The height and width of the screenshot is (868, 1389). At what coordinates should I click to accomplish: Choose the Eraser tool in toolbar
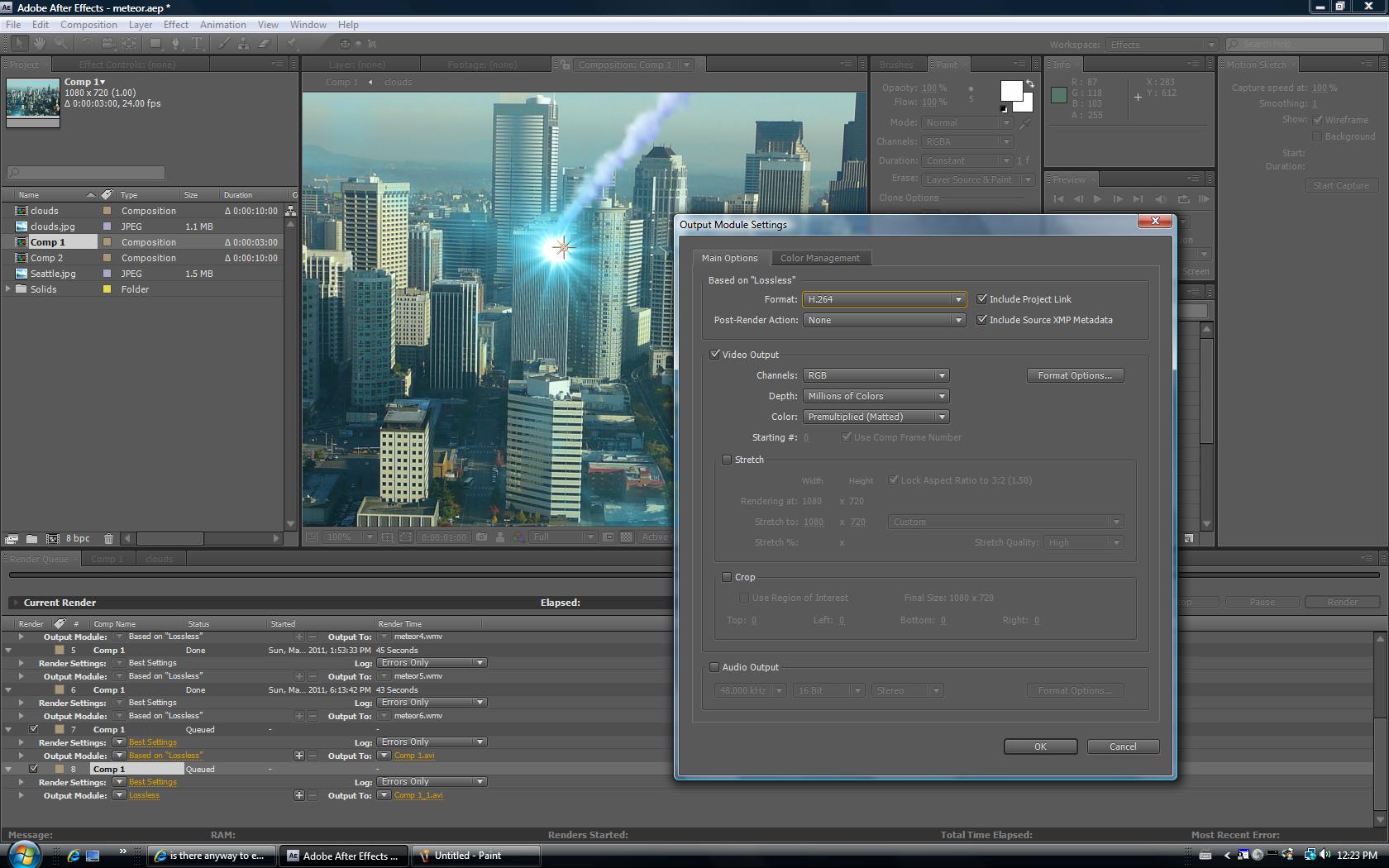coord(265,44)
